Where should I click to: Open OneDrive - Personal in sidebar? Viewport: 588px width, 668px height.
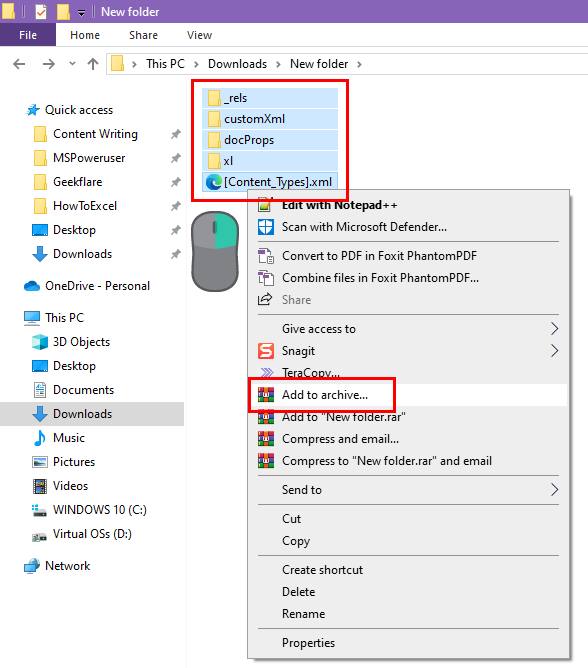coord(97,286)
